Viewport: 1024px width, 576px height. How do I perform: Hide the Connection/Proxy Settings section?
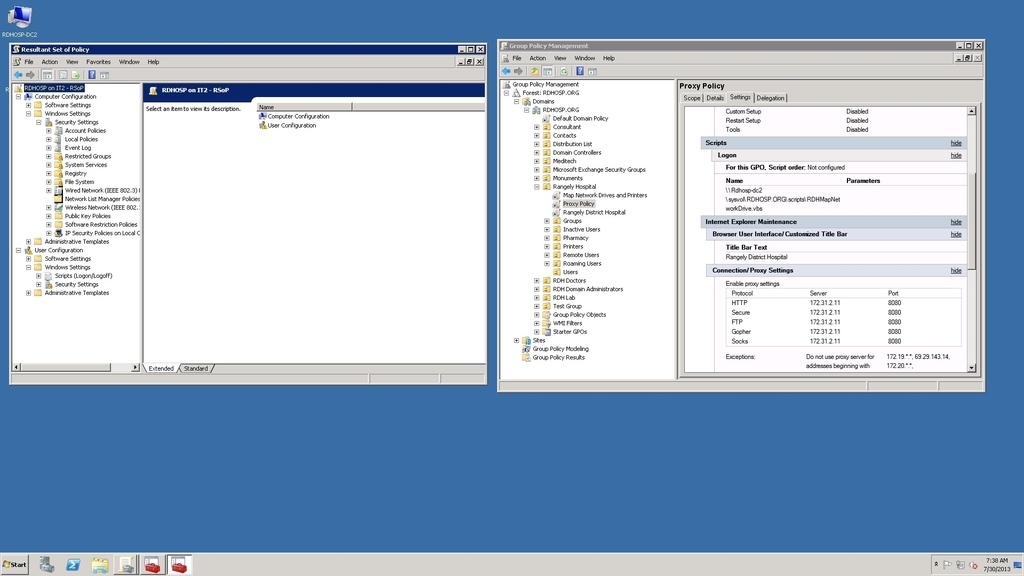click(955, 270)
